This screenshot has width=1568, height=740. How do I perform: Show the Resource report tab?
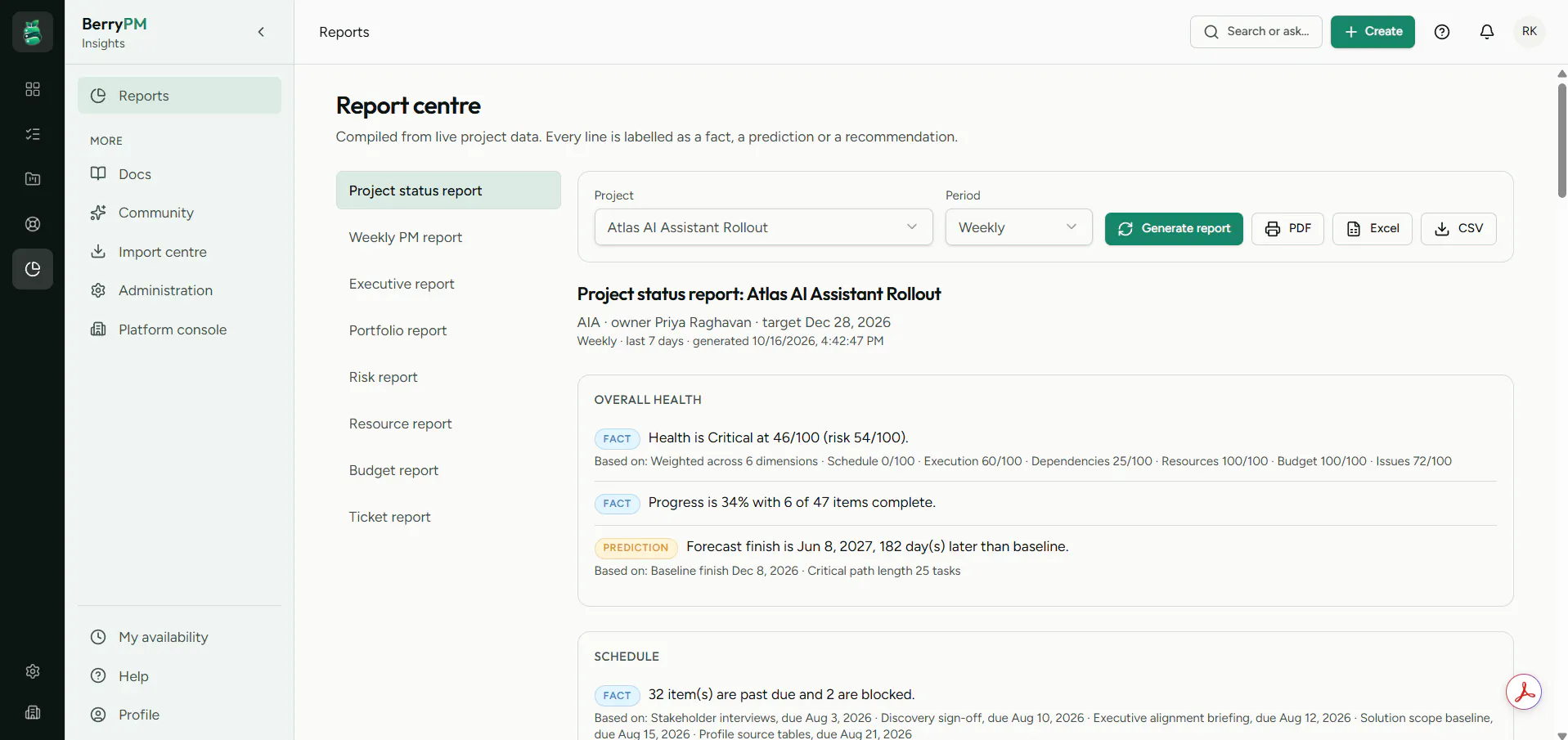pyautogui.click(x=448, y=424)
